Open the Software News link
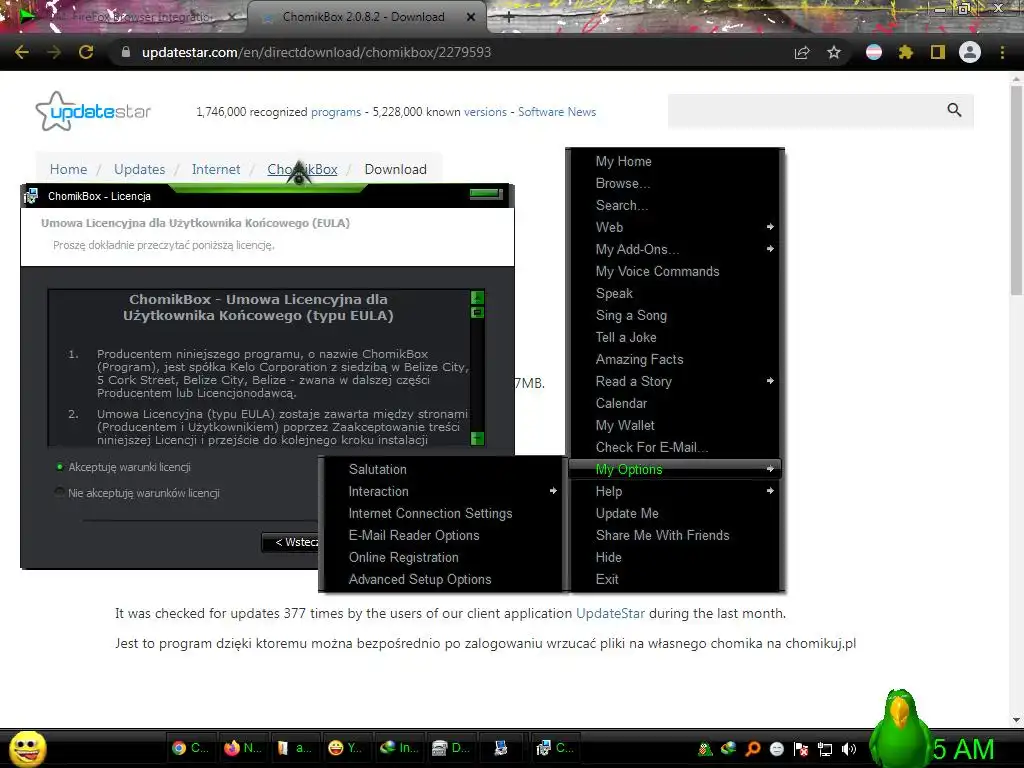This screenshot has width=1024, height=768. pyautogui.click(x=556, y=112)
